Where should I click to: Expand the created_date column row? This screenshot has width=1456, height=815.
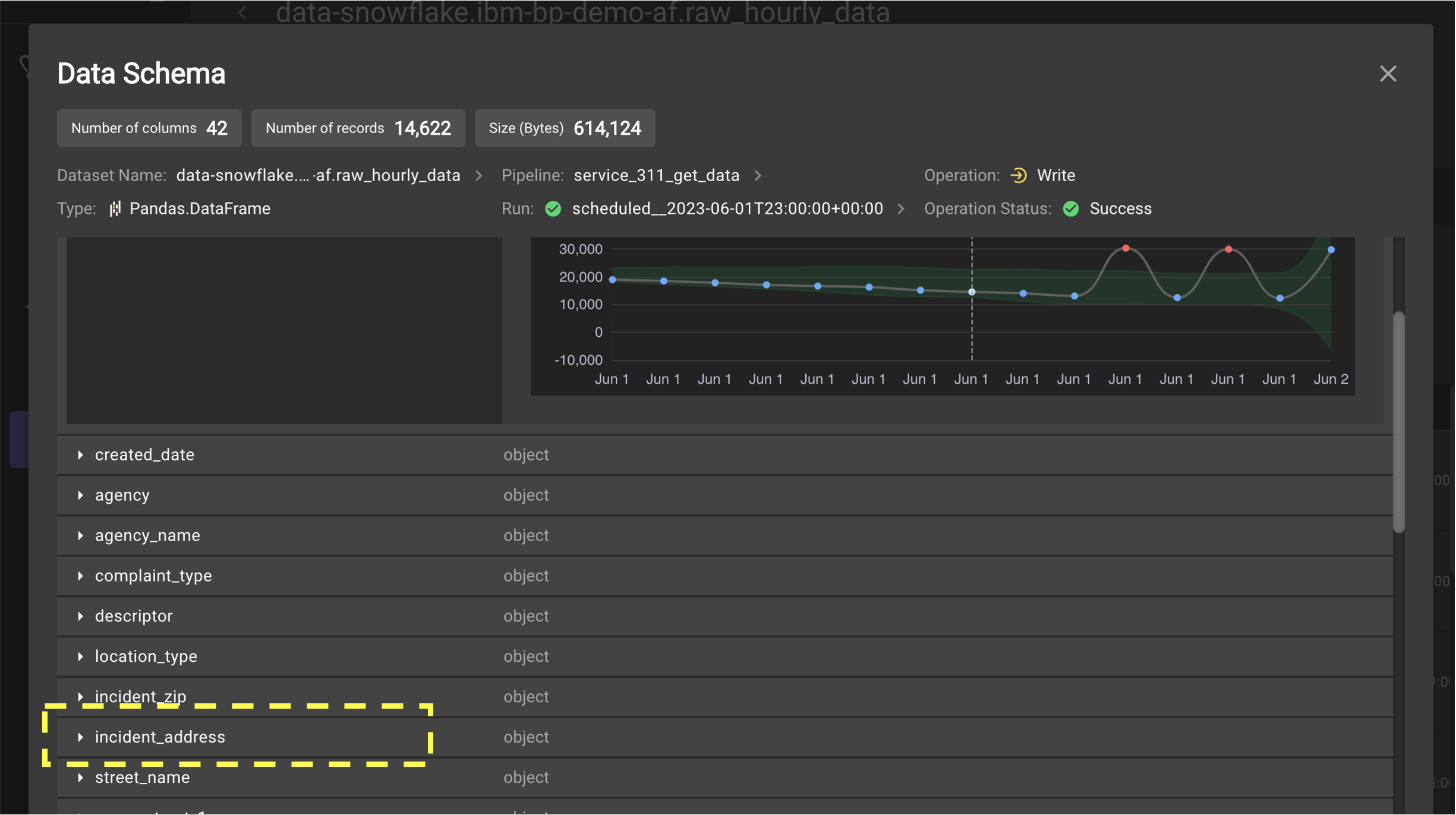point(80,455)
